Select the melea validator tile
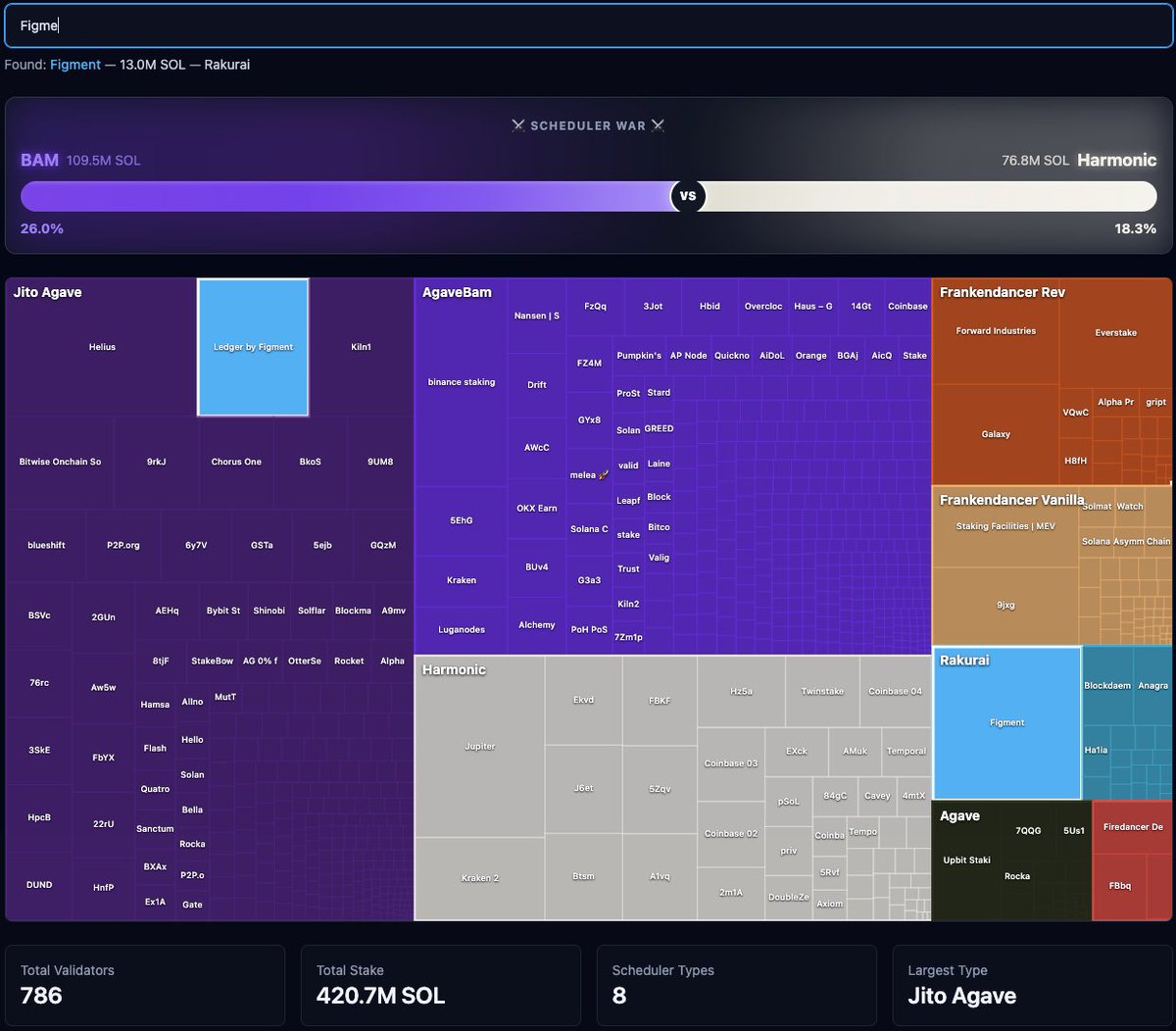Image resolution: width=1176 pixels, height=1031 pixels. point(590,475)
